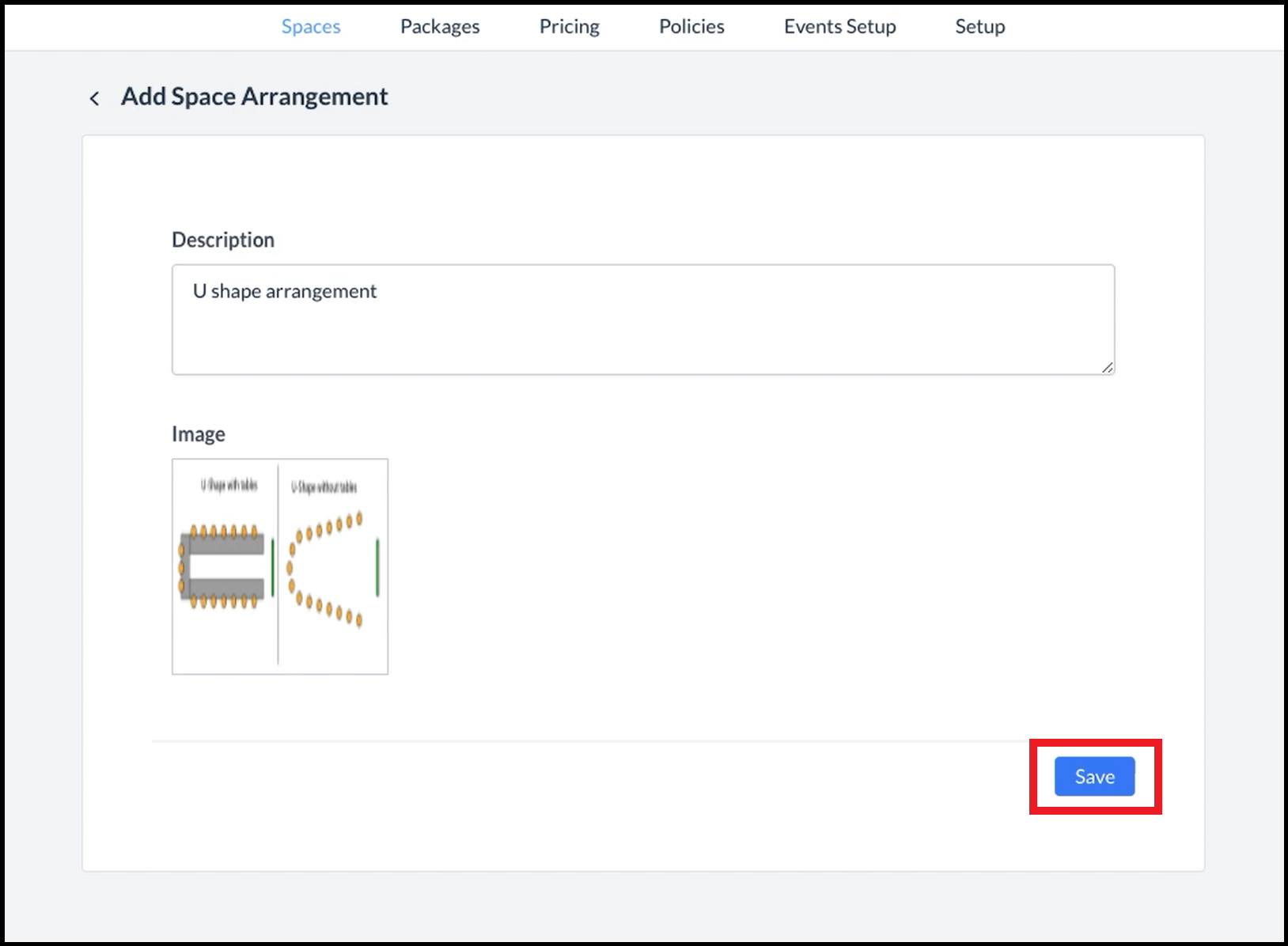Go to the Policies tab
Screen dimensions: 1288x946
point(691,26)
